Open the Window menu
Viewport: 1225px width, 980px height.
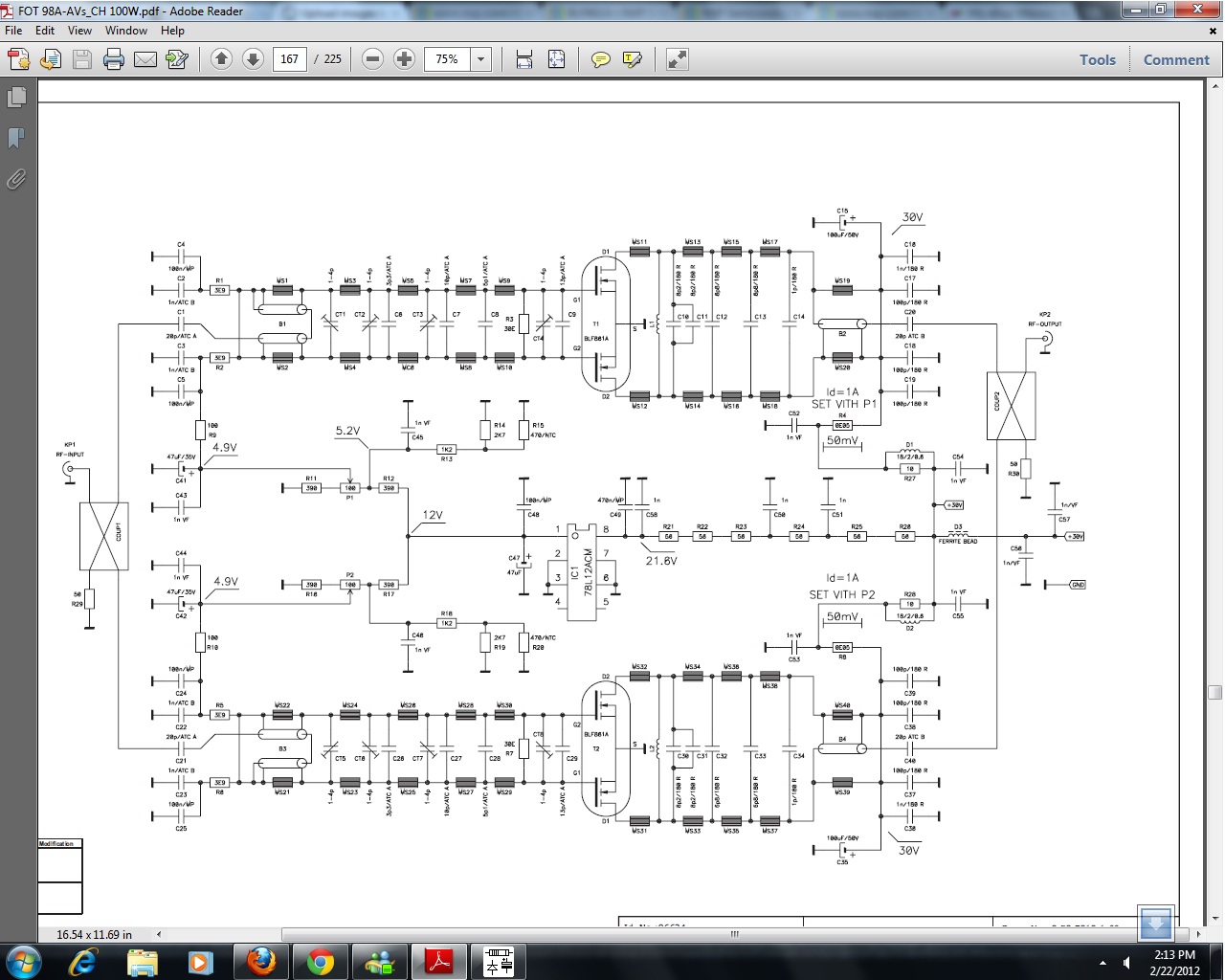point(126,31)
